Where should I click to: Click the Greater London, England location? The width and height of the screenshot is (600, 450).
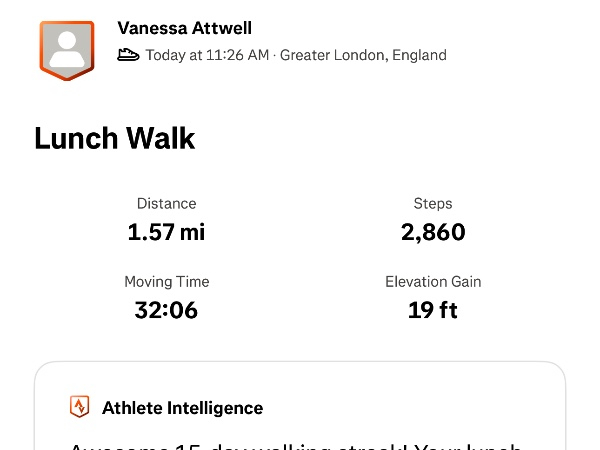click(363, 55)
